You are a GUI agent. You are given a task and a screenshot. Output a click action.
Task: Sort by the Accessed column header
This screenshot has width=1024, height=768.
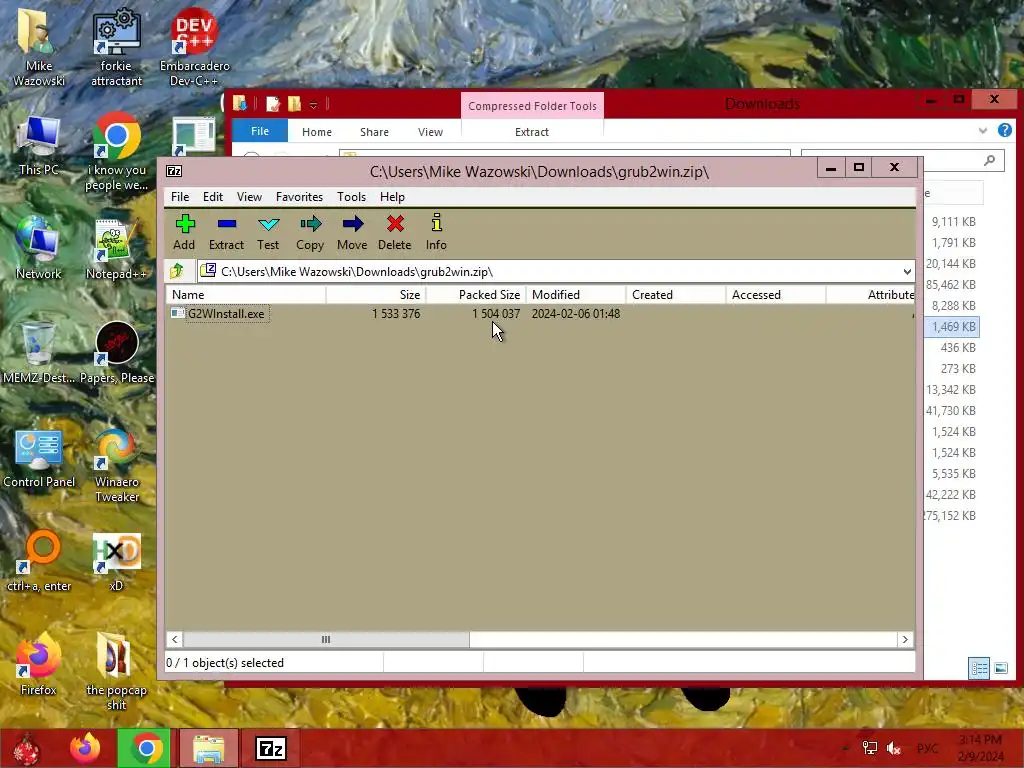click(x=776, y=295)
